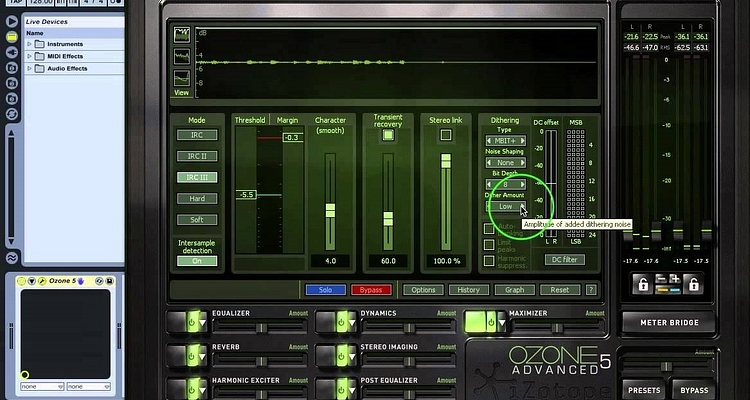The height and width of the screenshot is (400, 750).
Task: Select the IRC II limiter mode
Action: pos(197,156)
